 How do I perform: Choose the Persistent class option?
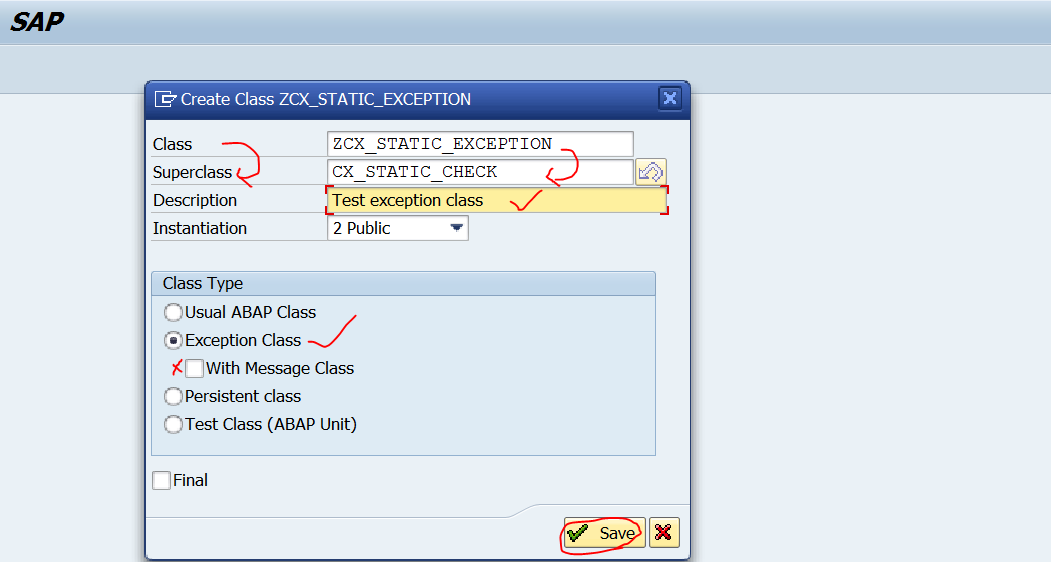click(x=173, y=396)
